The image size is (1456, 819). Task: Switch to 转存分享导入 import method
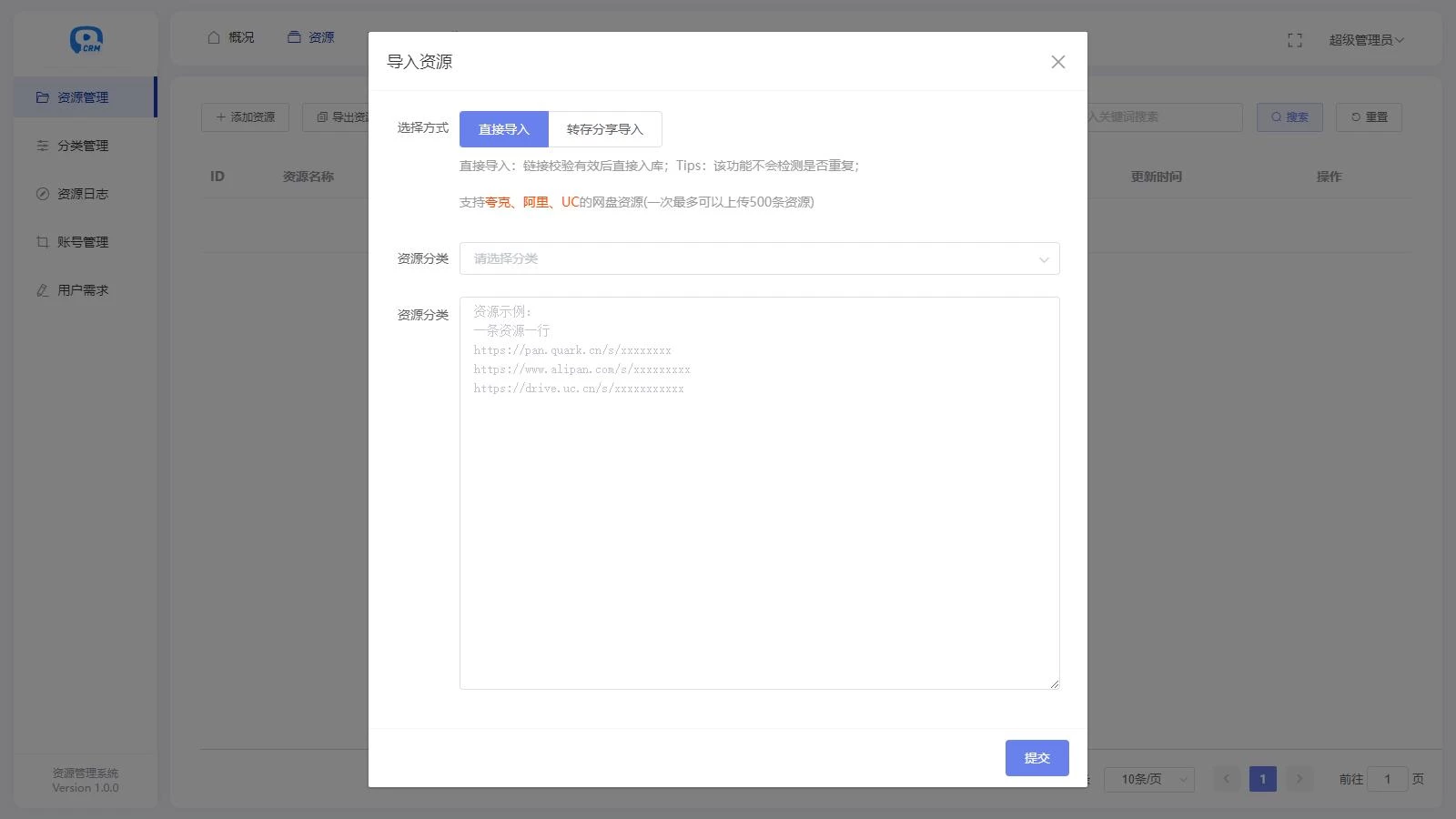604,129
